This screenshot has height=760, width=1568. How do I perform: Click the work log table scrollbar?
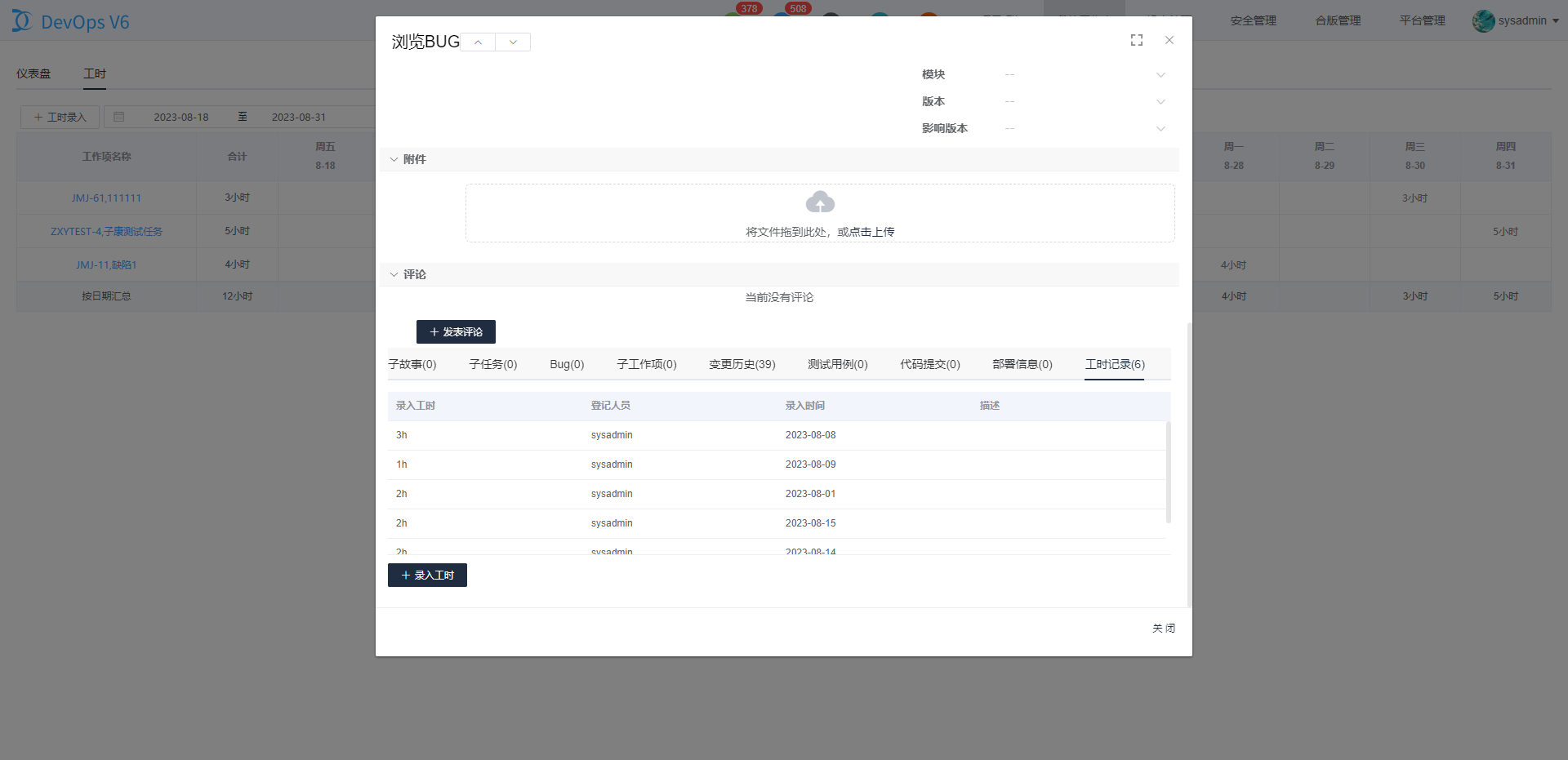tap(1168, 472)
